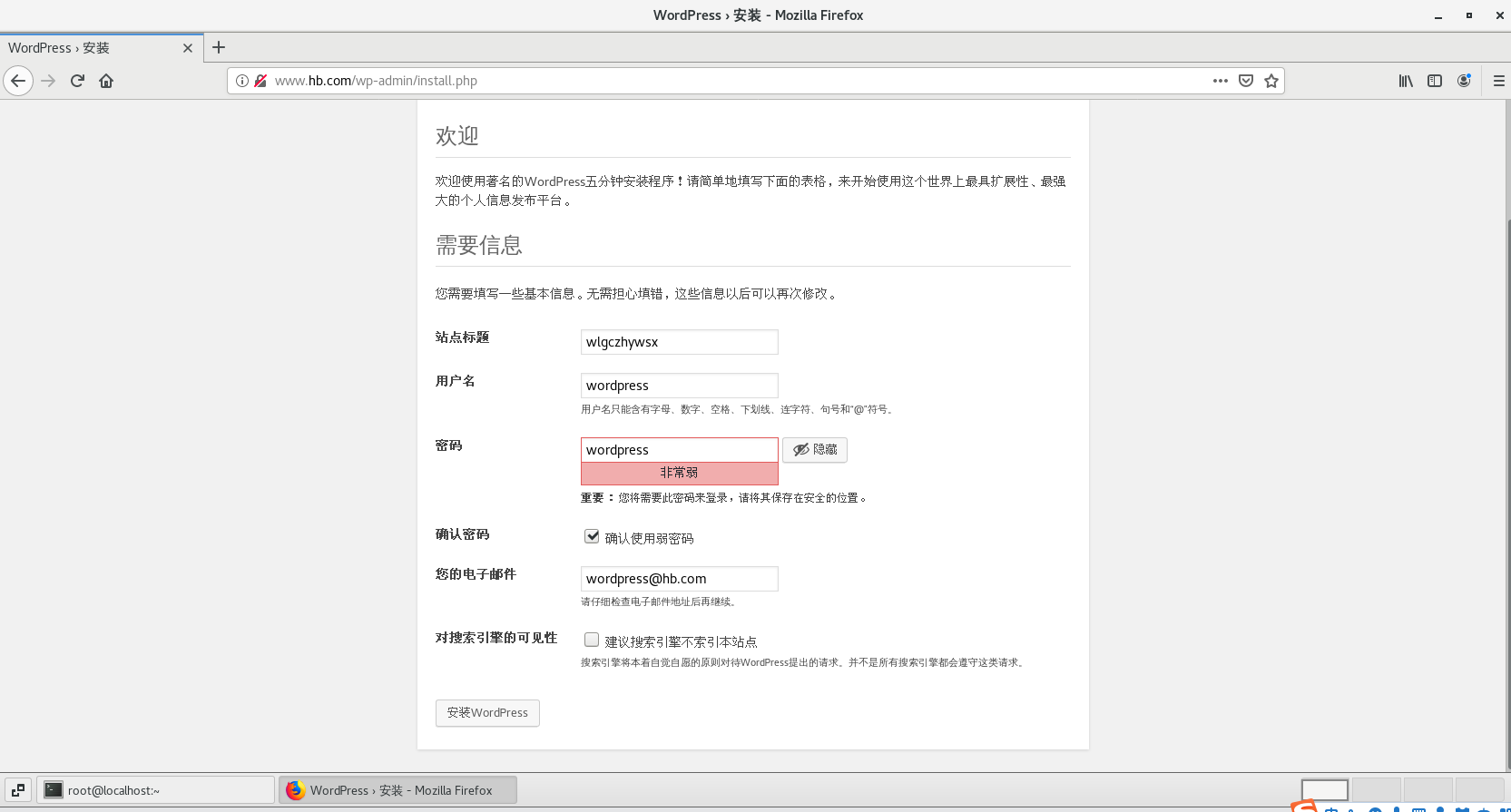Screen dimensions: 1511x812
Task: Open the Firefox hamburger menu
Action: (x=1498, y=81)
